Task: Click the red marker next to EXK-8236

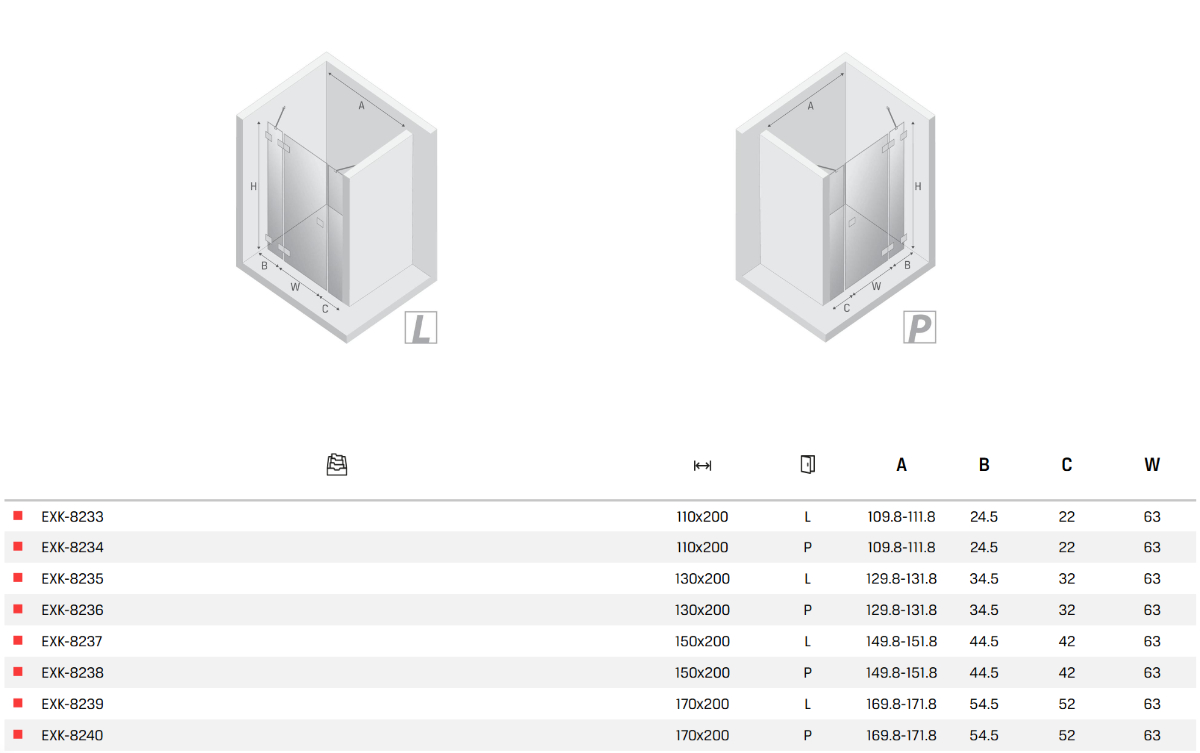Action: click(x=18, y=609)
